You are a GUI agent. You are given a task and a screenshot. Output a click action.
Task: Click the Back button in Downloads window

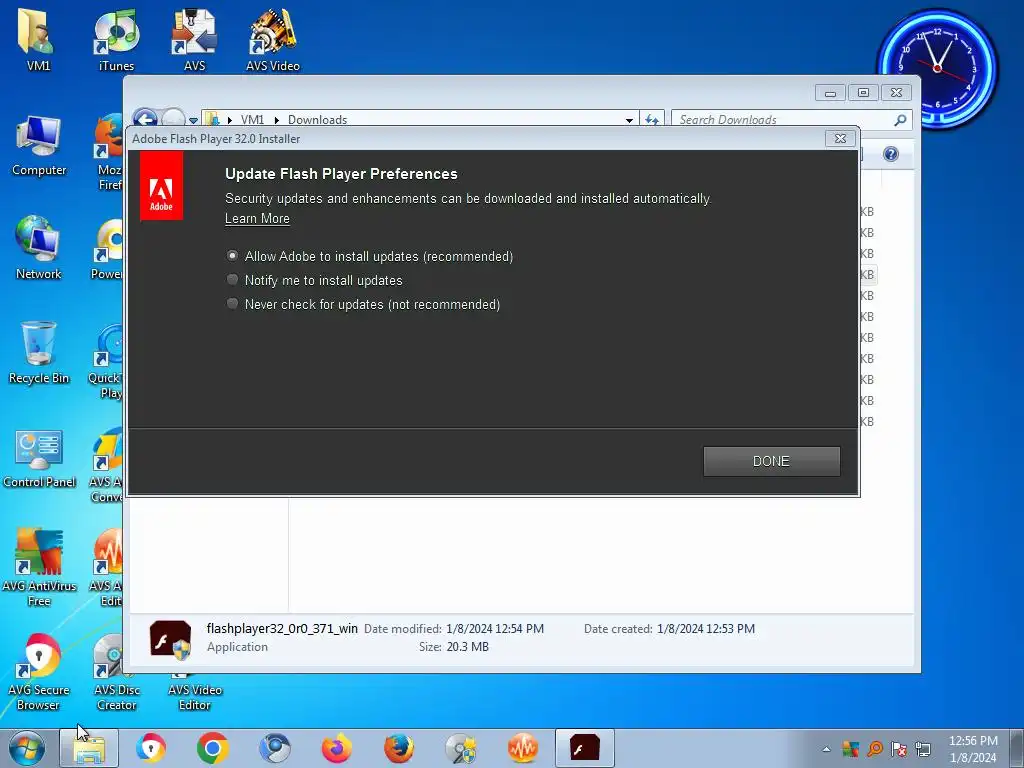point(145,119)
